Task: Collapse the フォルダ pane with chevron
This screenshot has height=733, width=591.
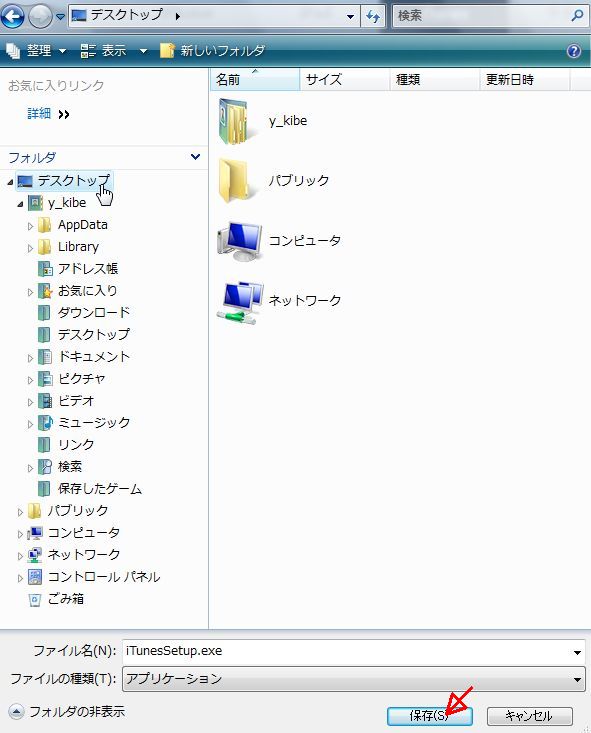Action: (195, 157)
